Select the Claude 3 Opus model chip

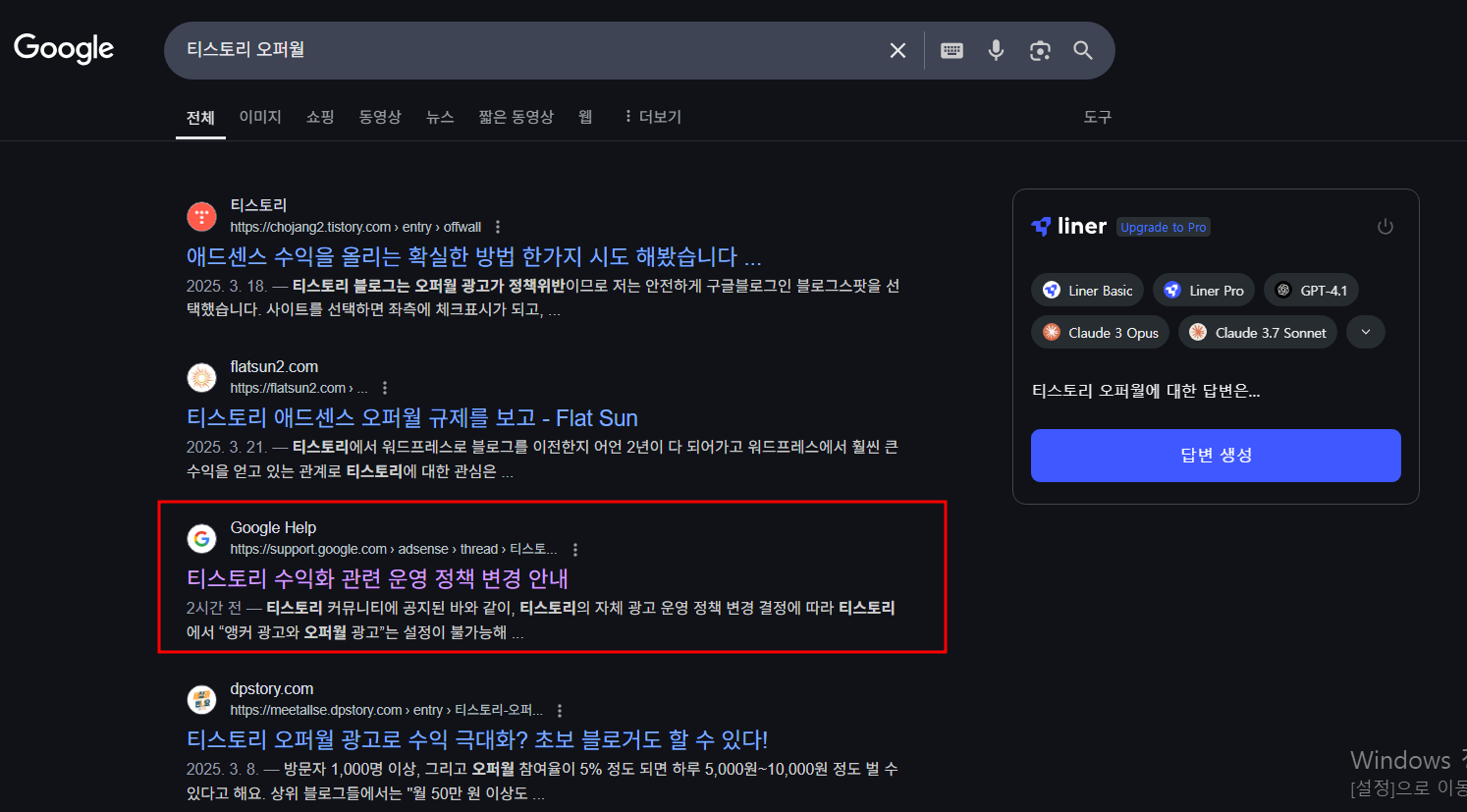pyautogui.click(x=1101, y=332)
